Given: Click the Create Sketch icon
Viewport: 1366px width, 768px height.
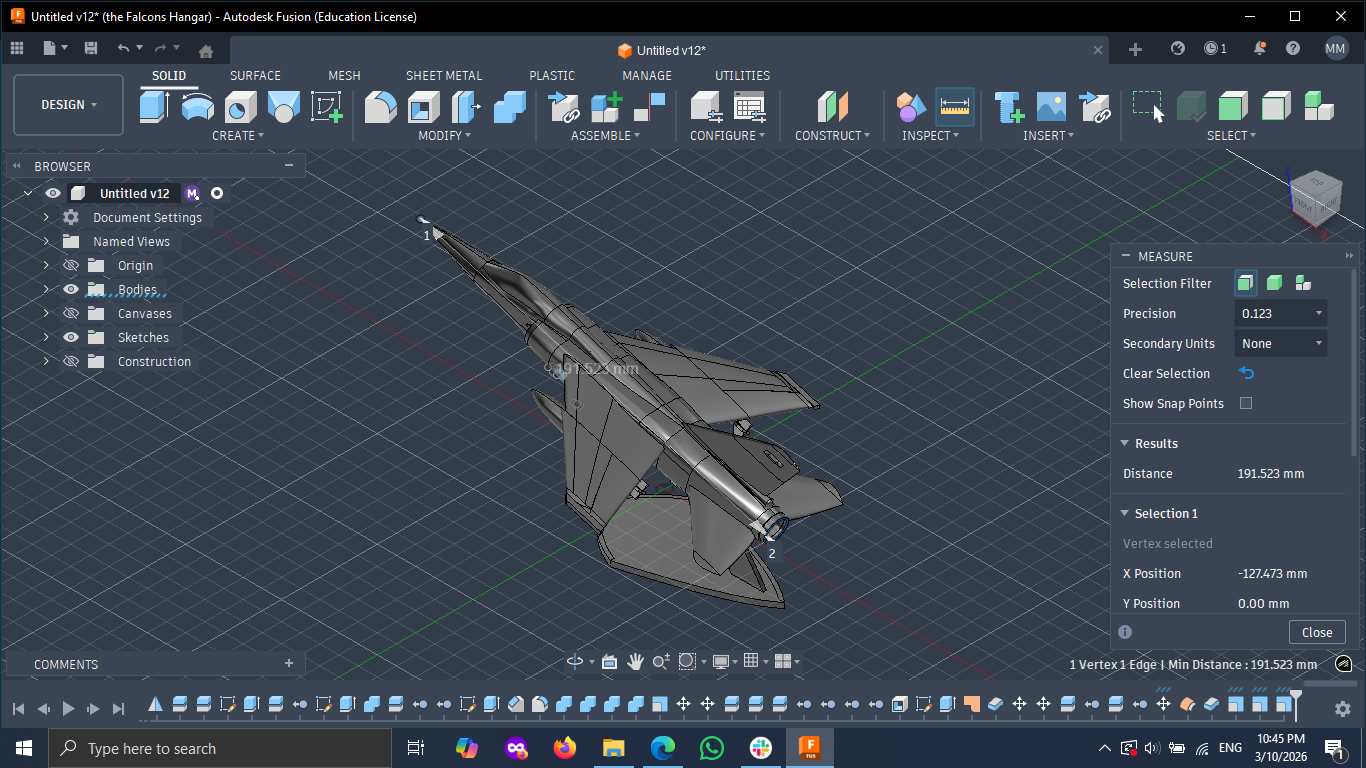Looking at the screenshot, I should (327, 106).
